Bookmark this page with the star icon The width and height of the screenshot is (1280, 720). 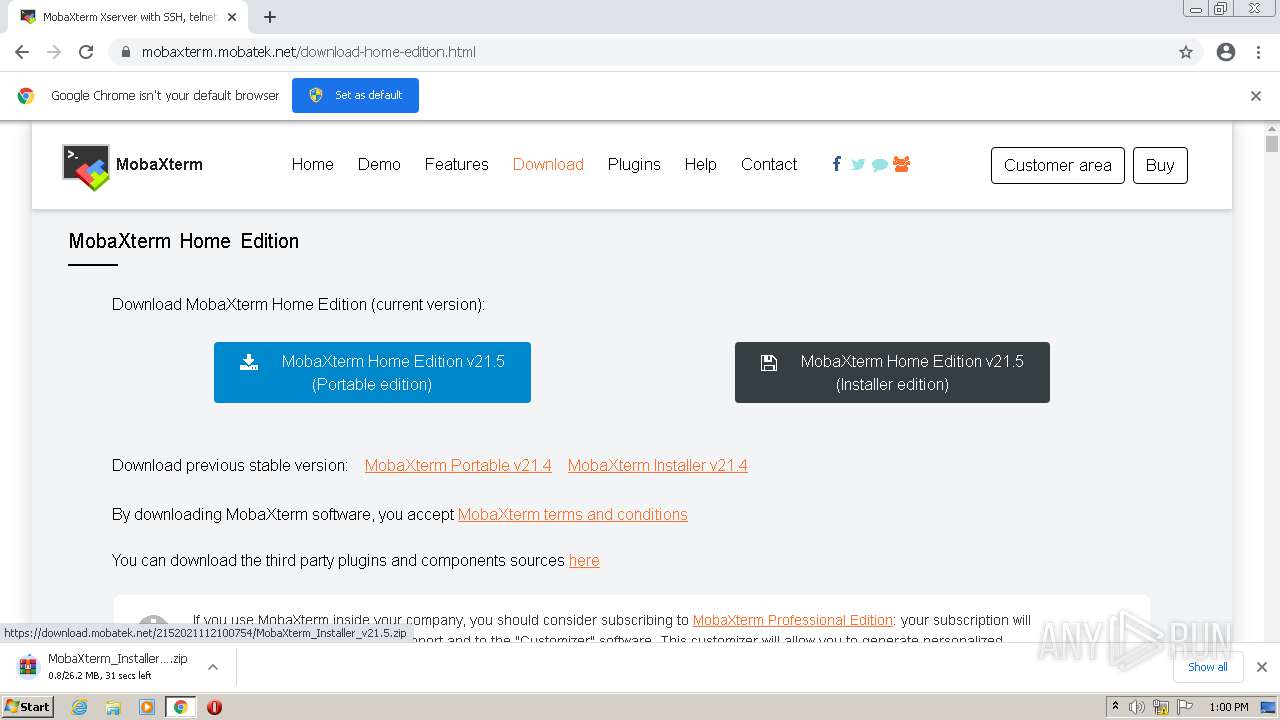tap(1186, 52)
